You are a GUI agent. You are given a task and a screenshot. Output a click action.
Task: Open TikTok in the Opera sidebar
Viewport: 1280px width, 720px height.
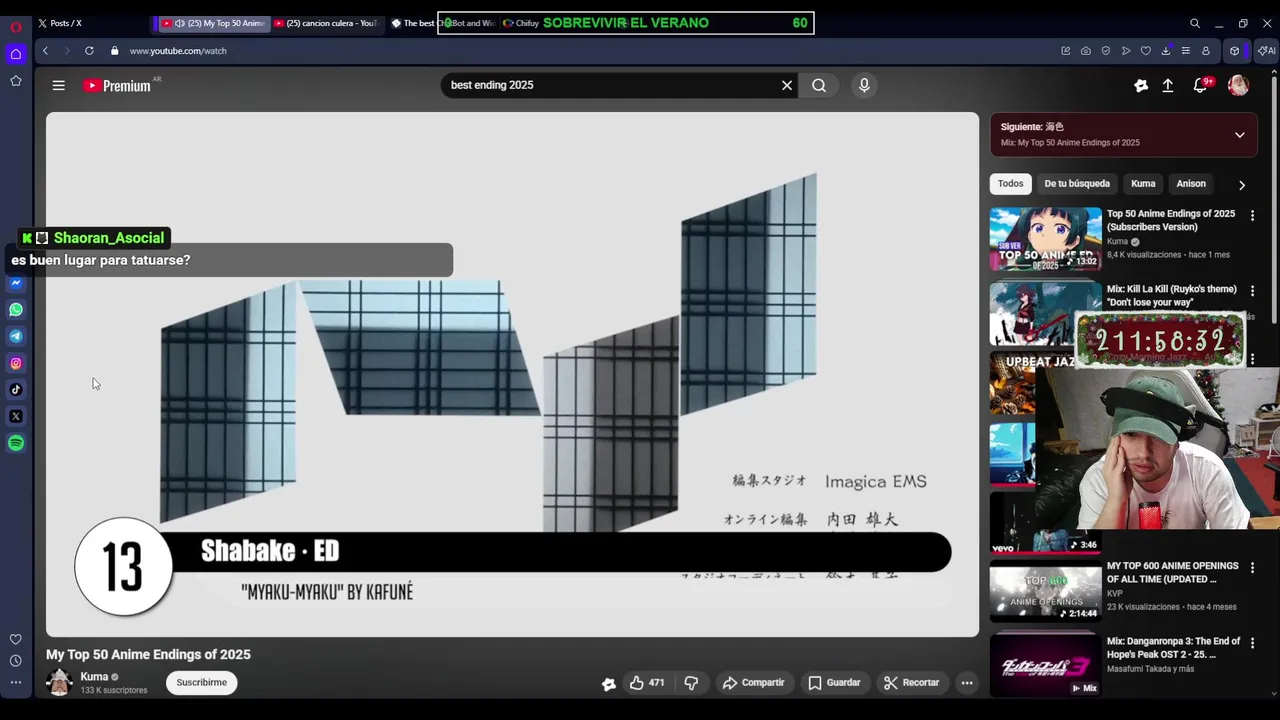[16, 390]
